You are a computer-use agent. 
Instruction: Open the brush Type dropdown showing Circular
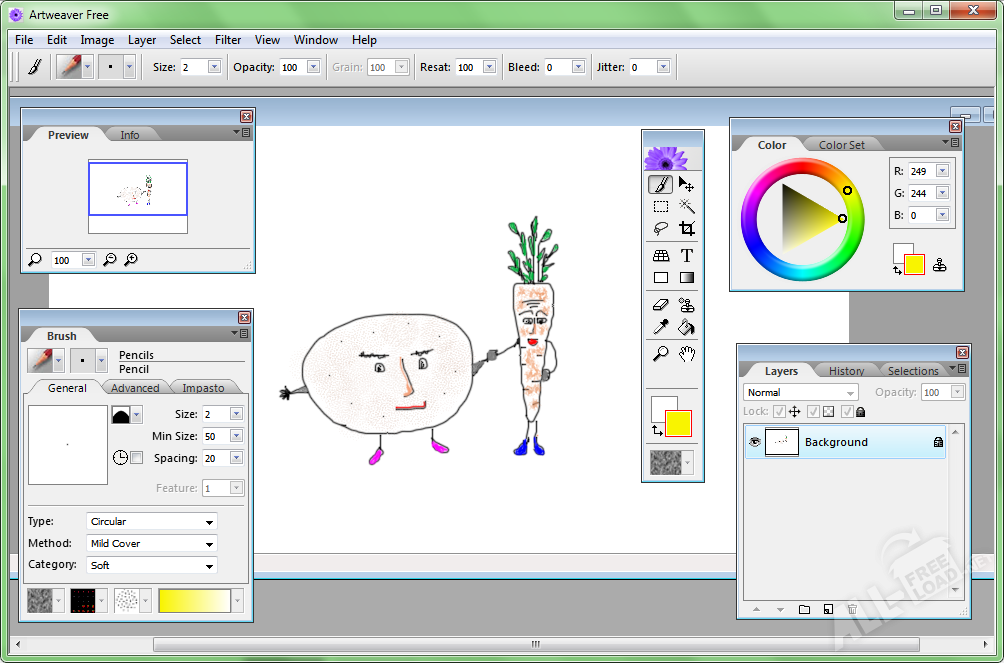[x=152, y=522]
